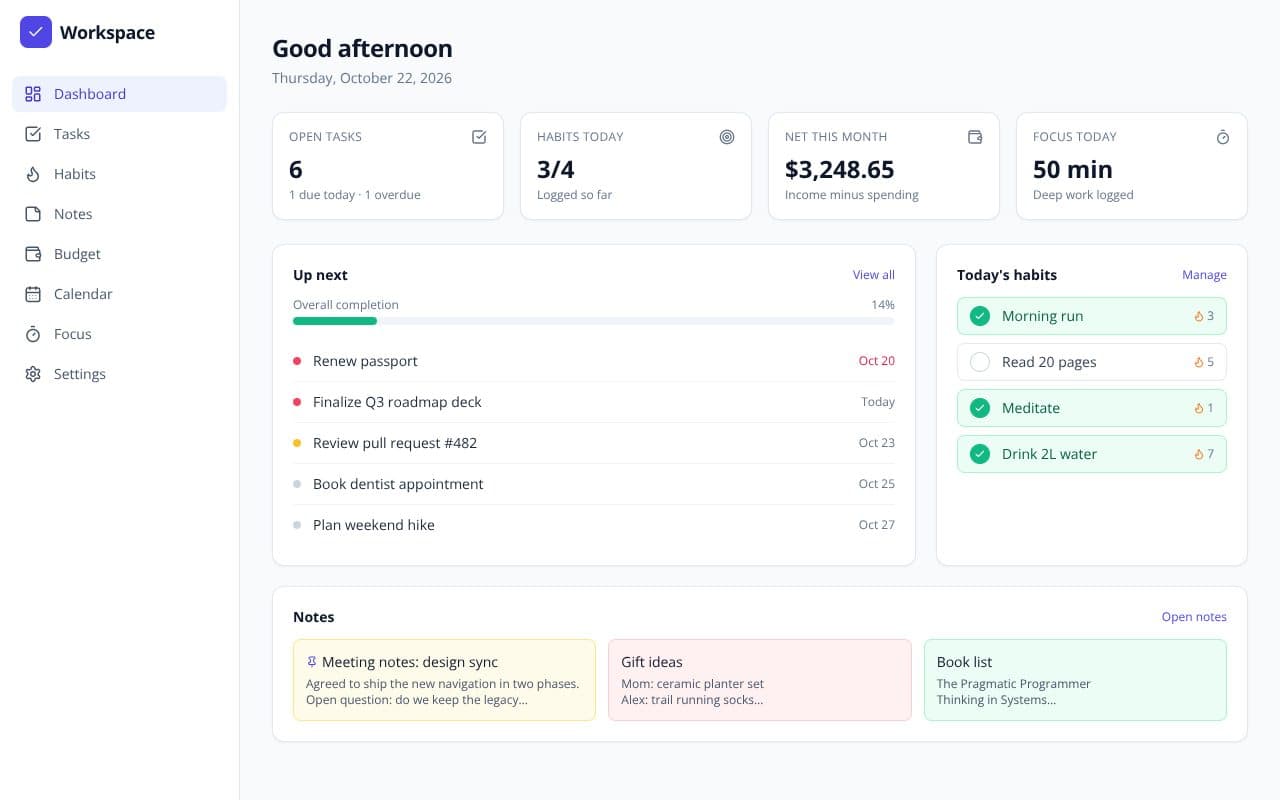The height and width of the screenshot is (800, 1280).
Task: Click the overall completion progress bar
Action: (x=594, y=321)
